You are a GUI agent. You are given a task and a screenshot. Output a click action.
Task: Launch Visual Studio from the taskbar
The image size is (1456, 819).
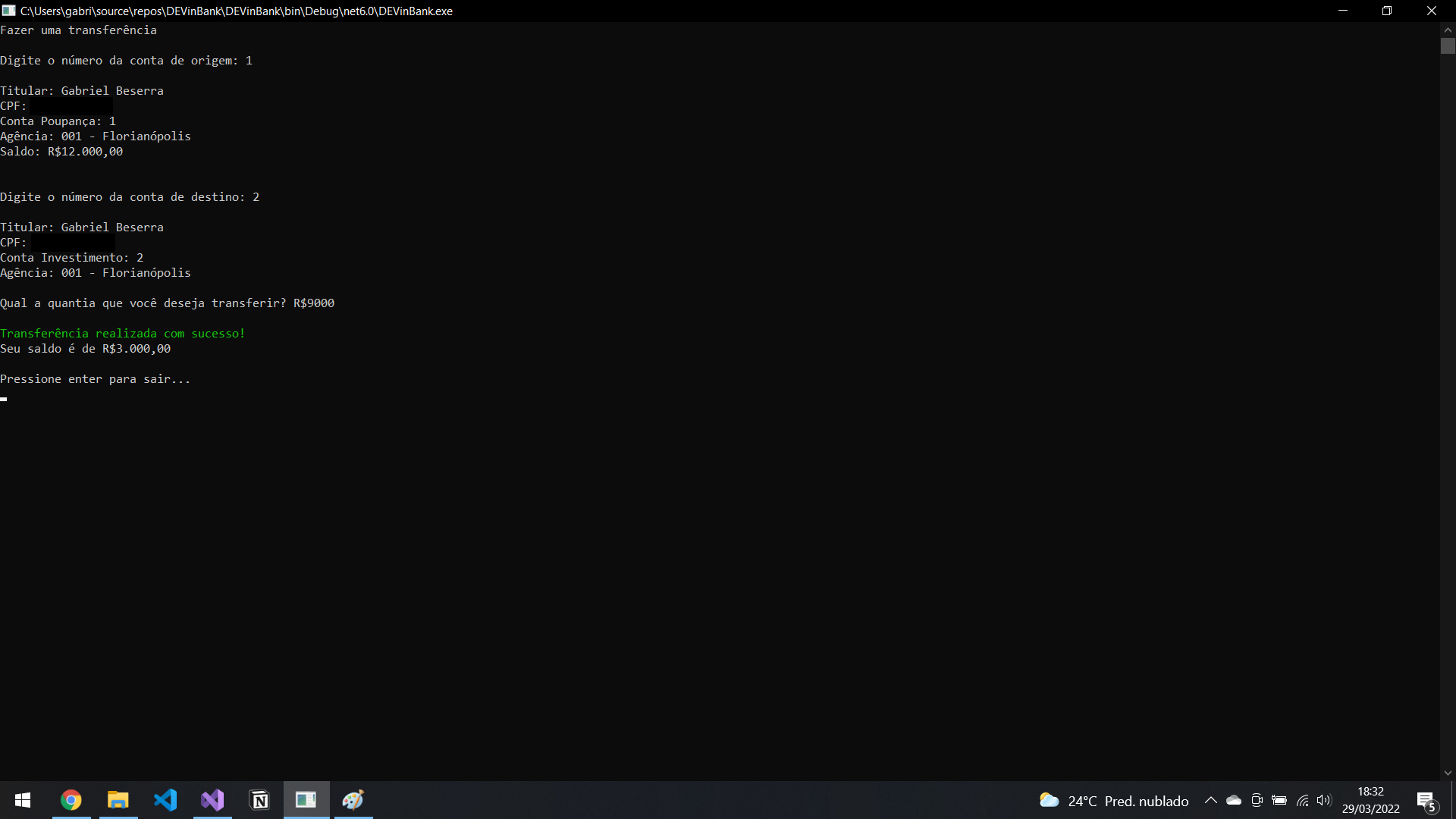click(x=212, y=800)
